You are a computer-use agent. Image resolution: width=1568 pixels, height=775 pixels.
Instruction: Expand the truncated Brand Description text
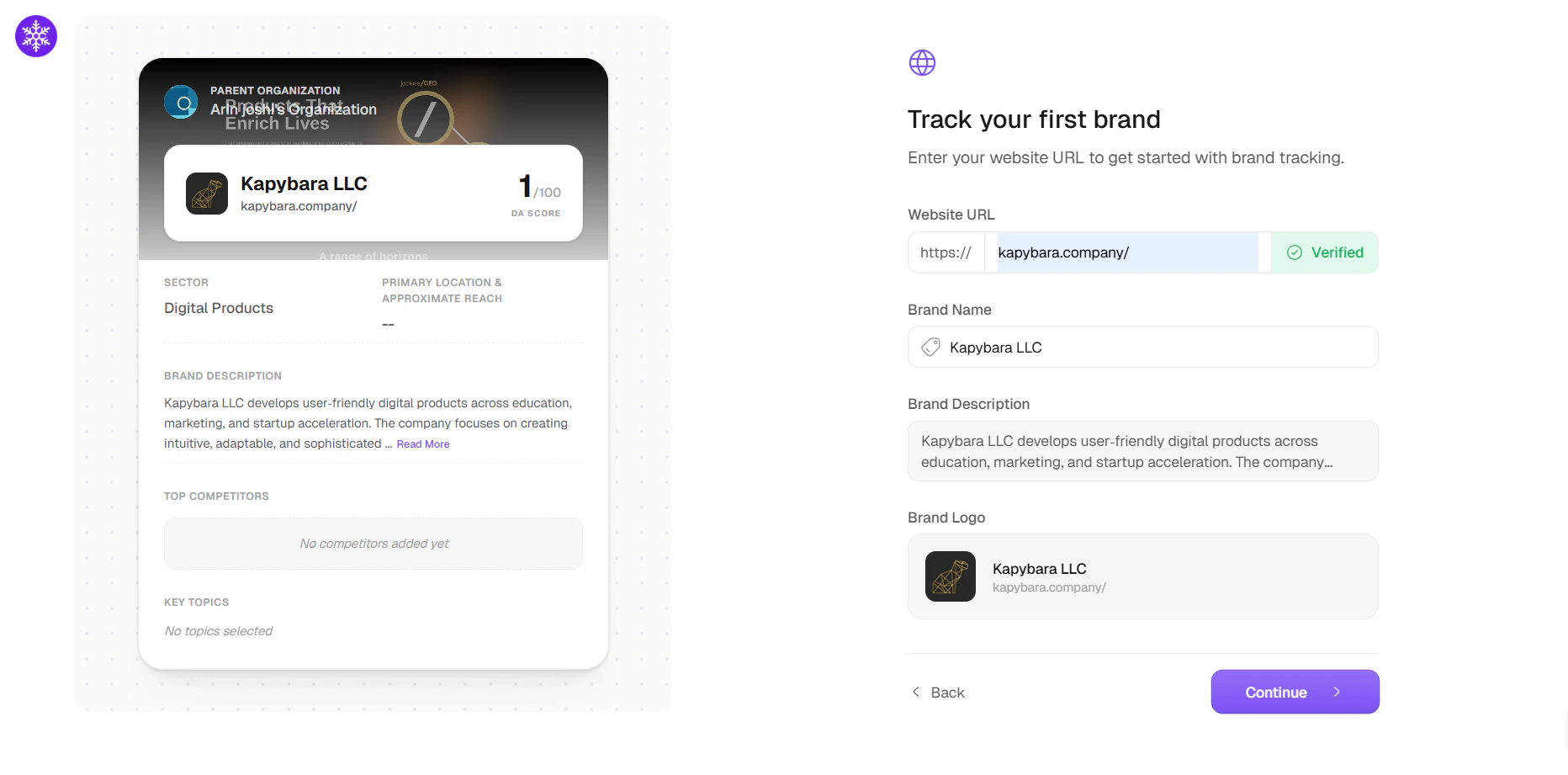pos(422,443)
